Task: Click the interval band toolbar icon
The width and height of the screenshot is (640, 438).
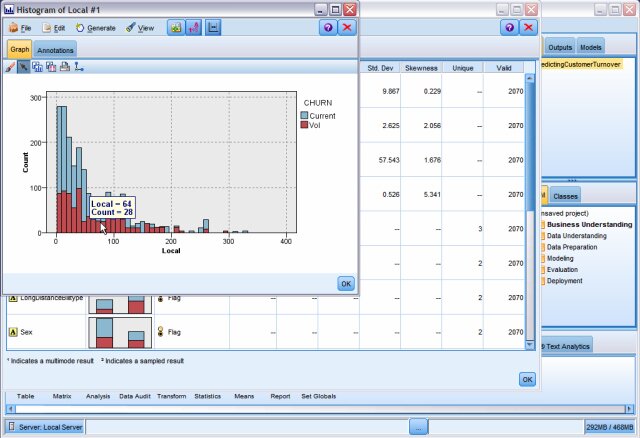Action: 213,28
